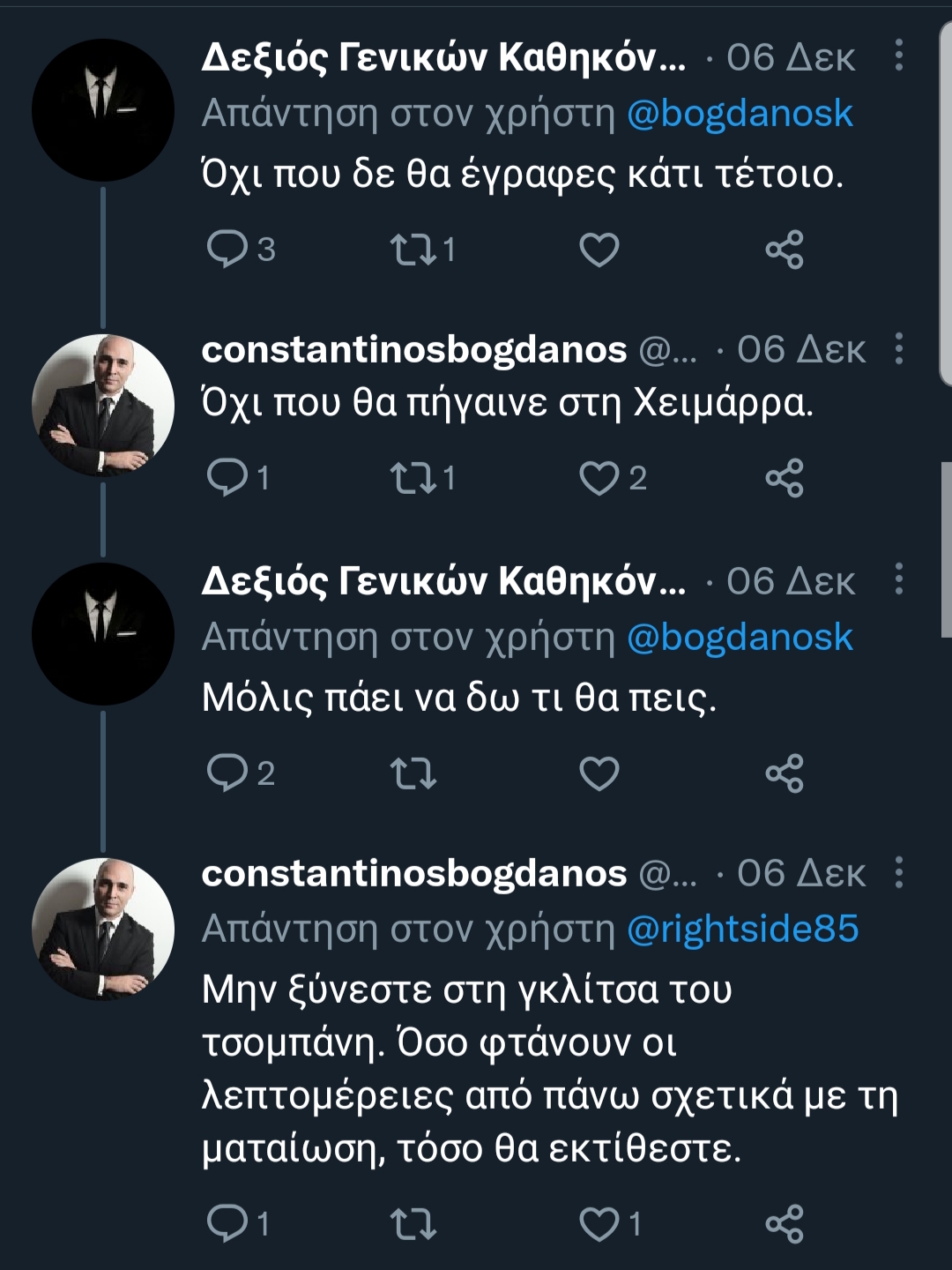Viewport: 952px width, 1270px height.
Task: Like the tweet 'Μόλις πάει να δω τι θα πεις'
Action: 599,773
